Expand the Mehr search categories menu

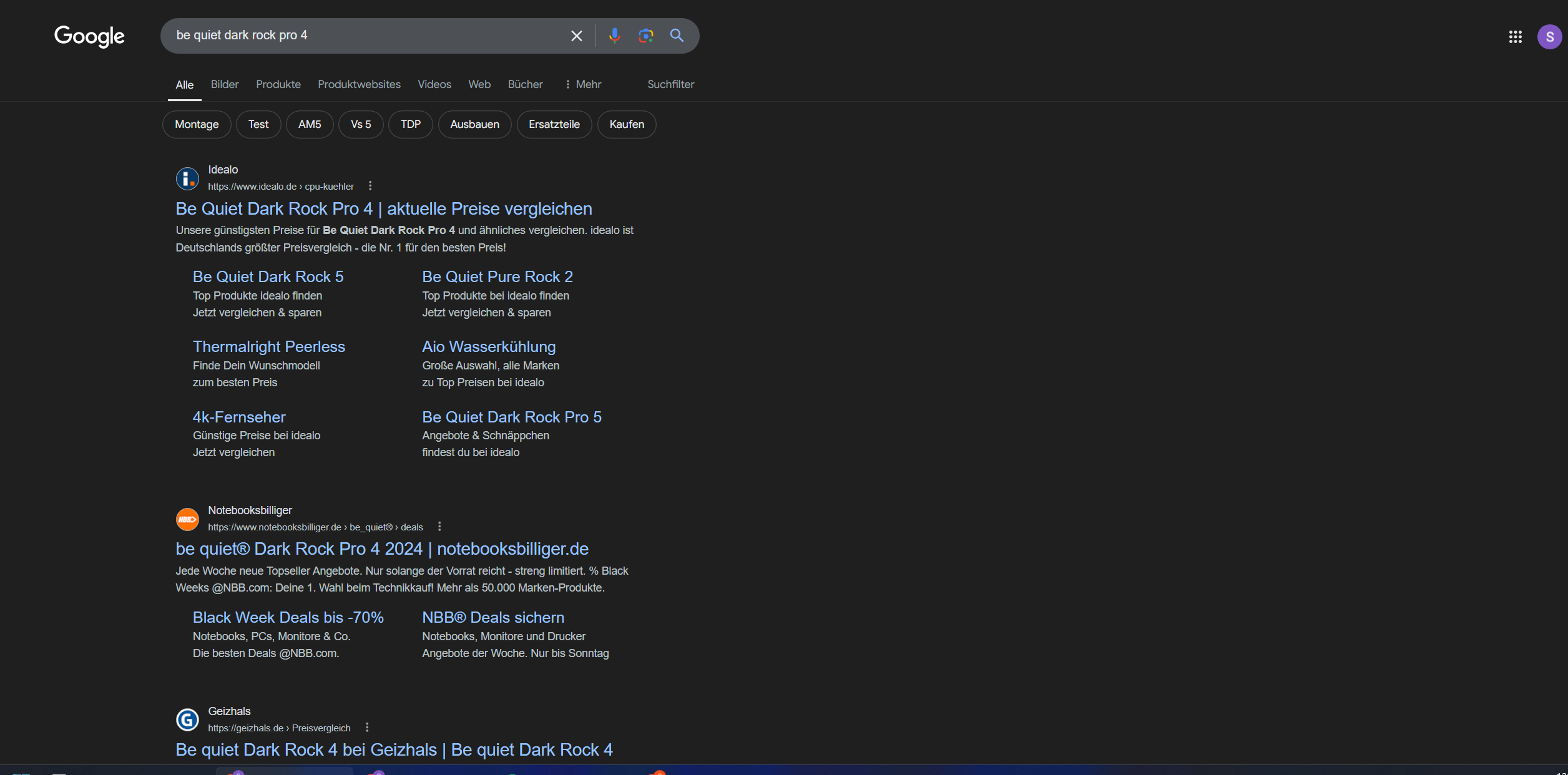click(582, 84)
